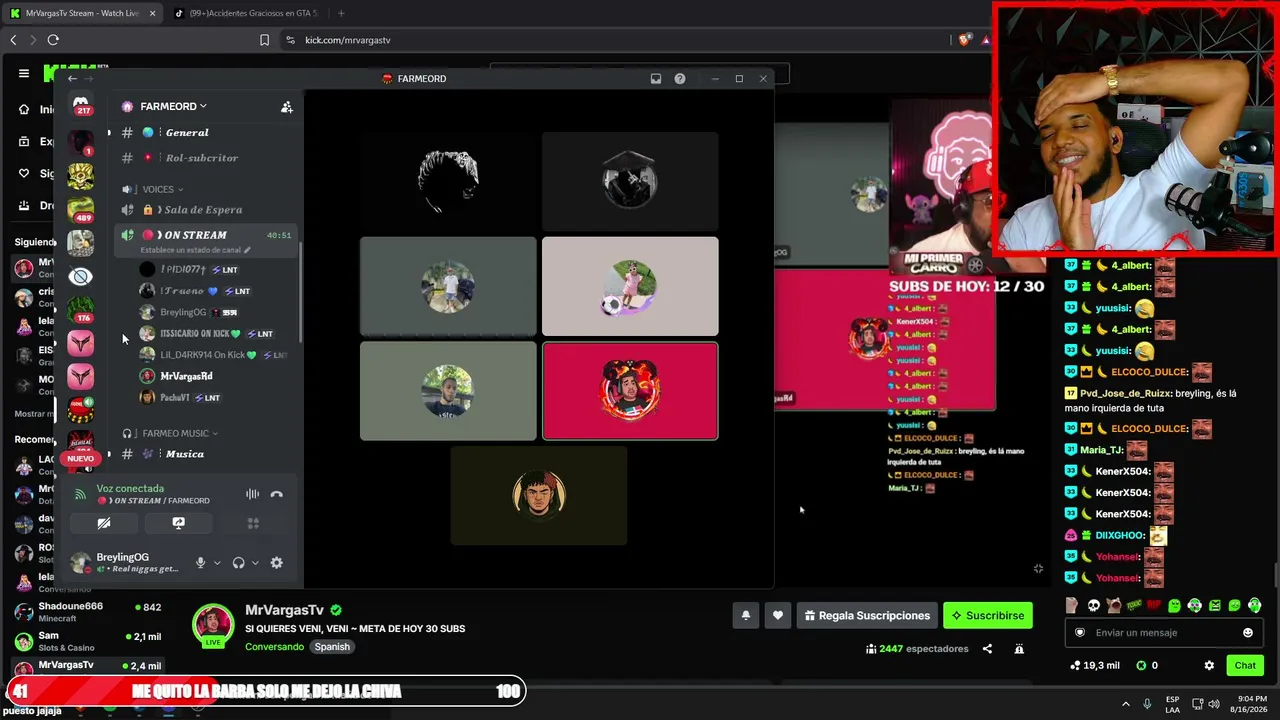The width and height of the screenshot is (1280, 720).
Task: Select the server with 489 badge
Action: point(81,210)
